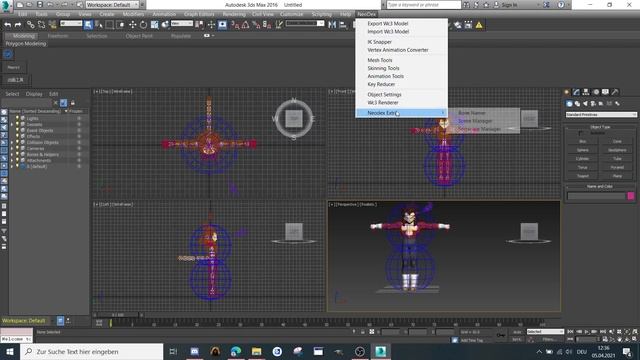Expand the Geosets layer tree
640x360 pixels.
click(12, 124)
